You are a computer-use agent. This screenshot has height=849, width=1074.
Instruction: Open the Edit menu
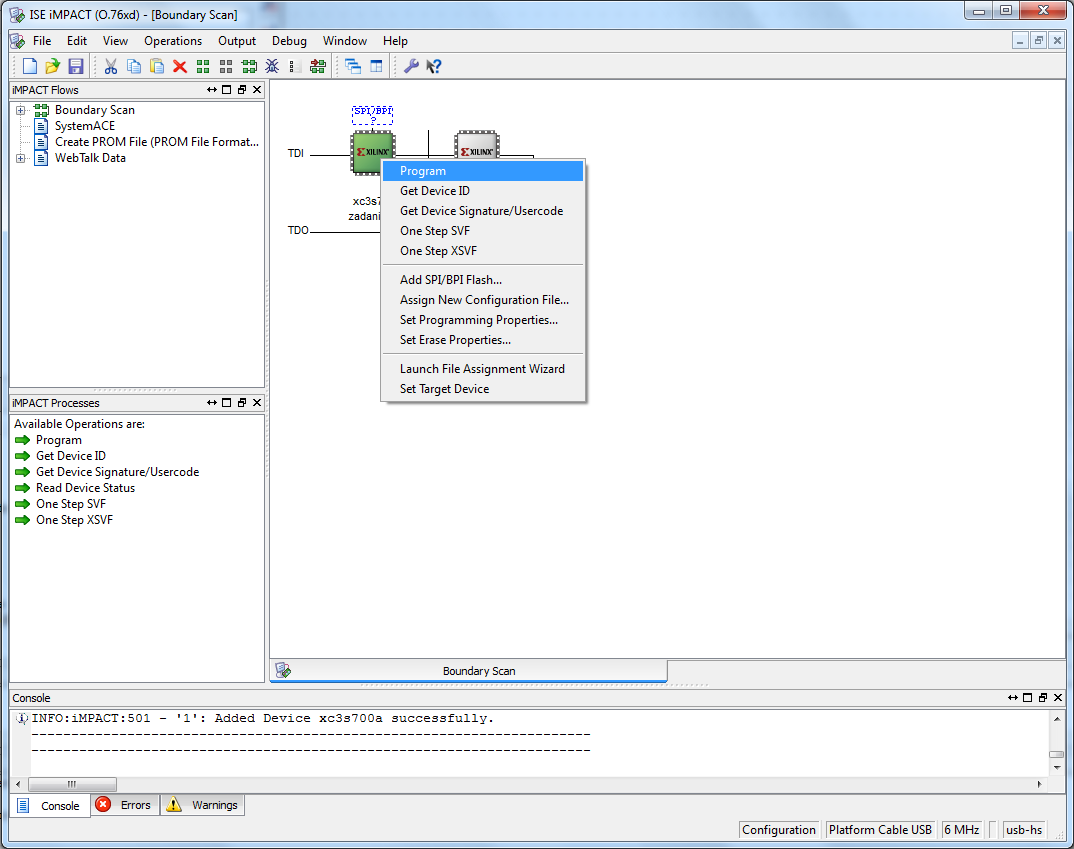tap(77, 41)
